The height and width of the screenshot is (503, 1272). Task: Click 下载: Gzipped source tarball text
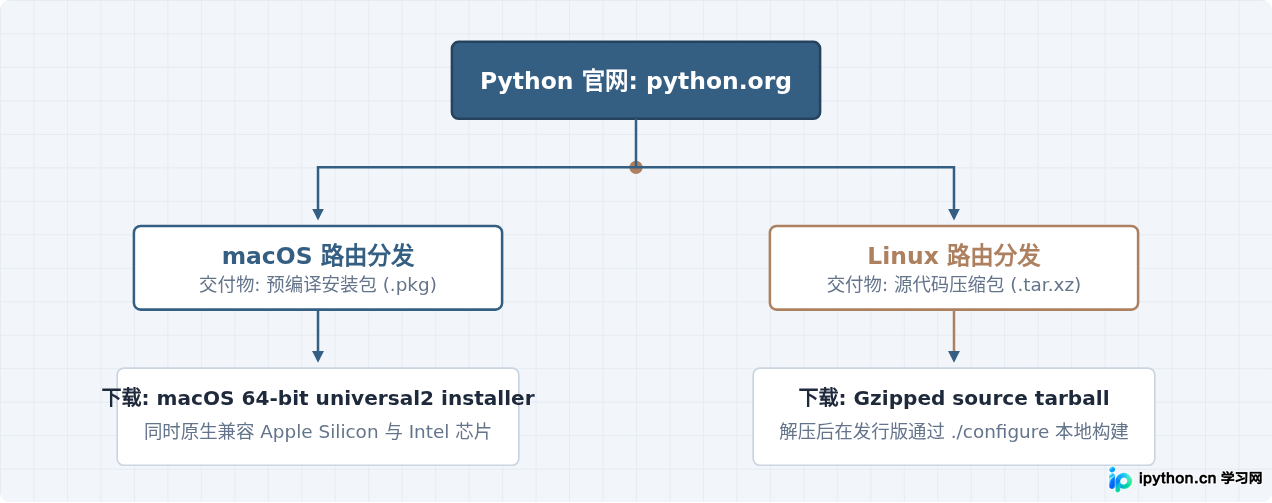pos(954,398)
